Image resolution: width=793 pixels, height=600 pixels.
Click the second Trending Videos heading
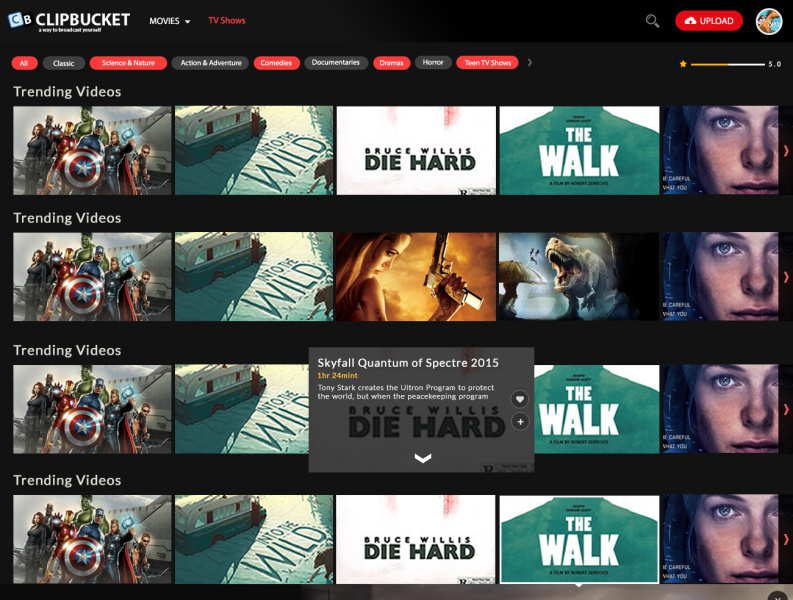coord(67,218)
